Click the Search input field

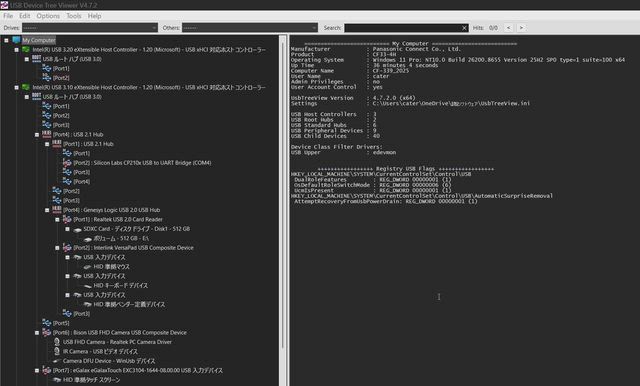403,28
